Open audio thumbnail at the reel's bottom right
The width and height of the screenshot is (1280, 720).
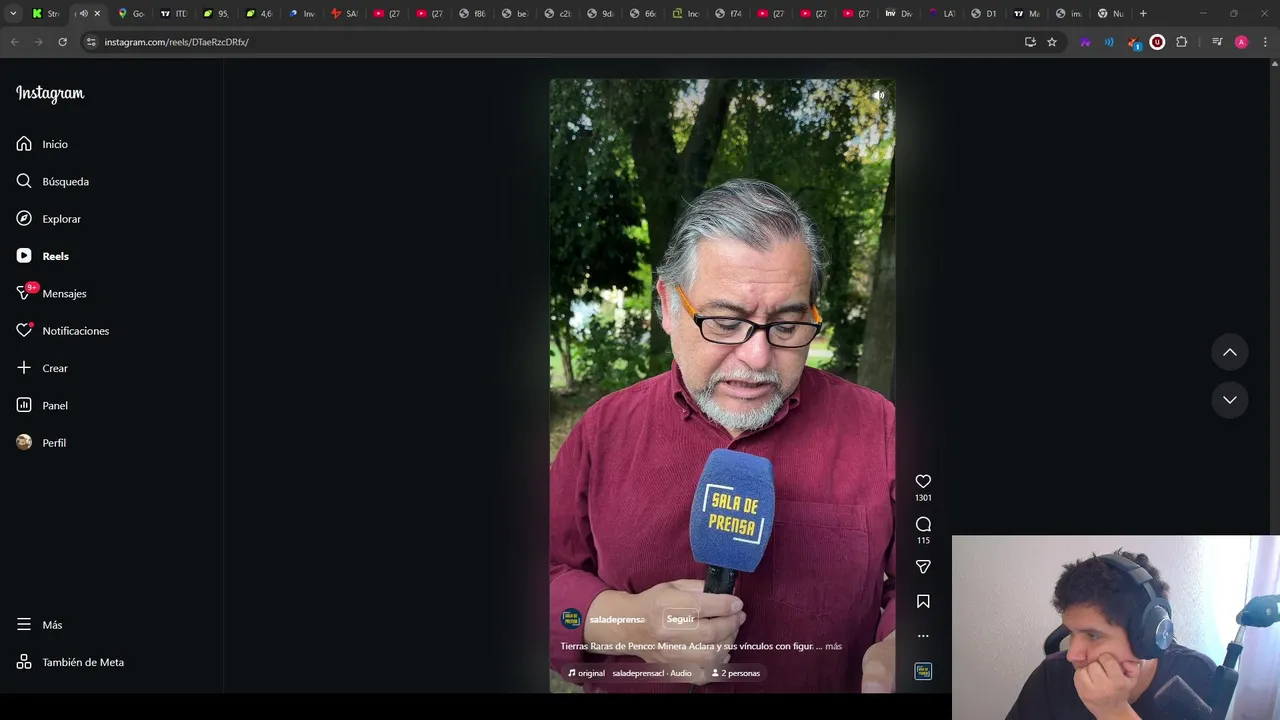(x=923, y=671)
